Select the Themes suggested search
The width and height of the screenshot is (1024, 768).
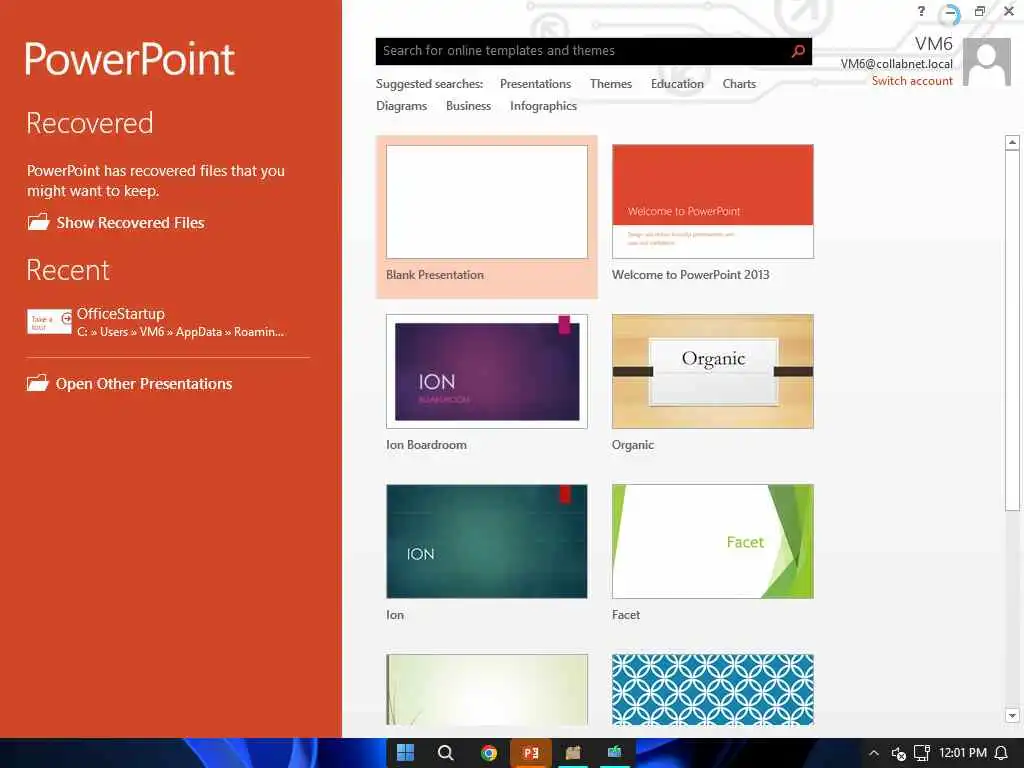click(x=611, y=84)
